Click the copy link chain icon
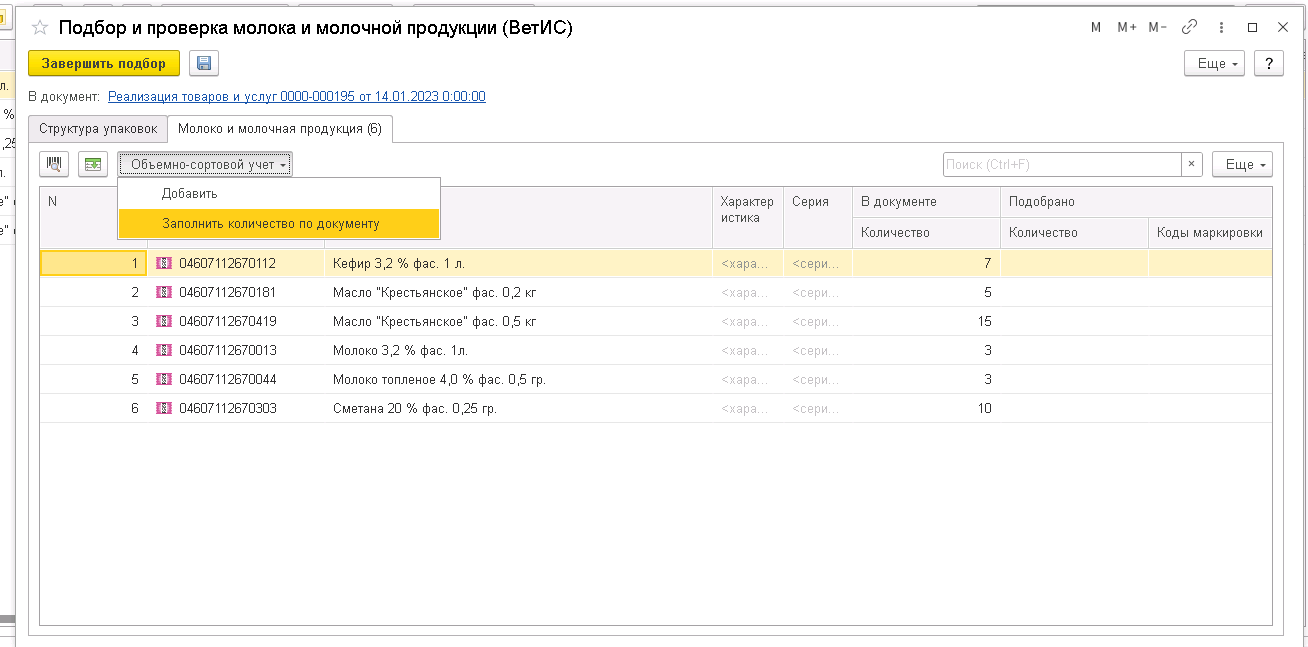The height and width of the screenshot is (647, 1308). coord(1190,27)
